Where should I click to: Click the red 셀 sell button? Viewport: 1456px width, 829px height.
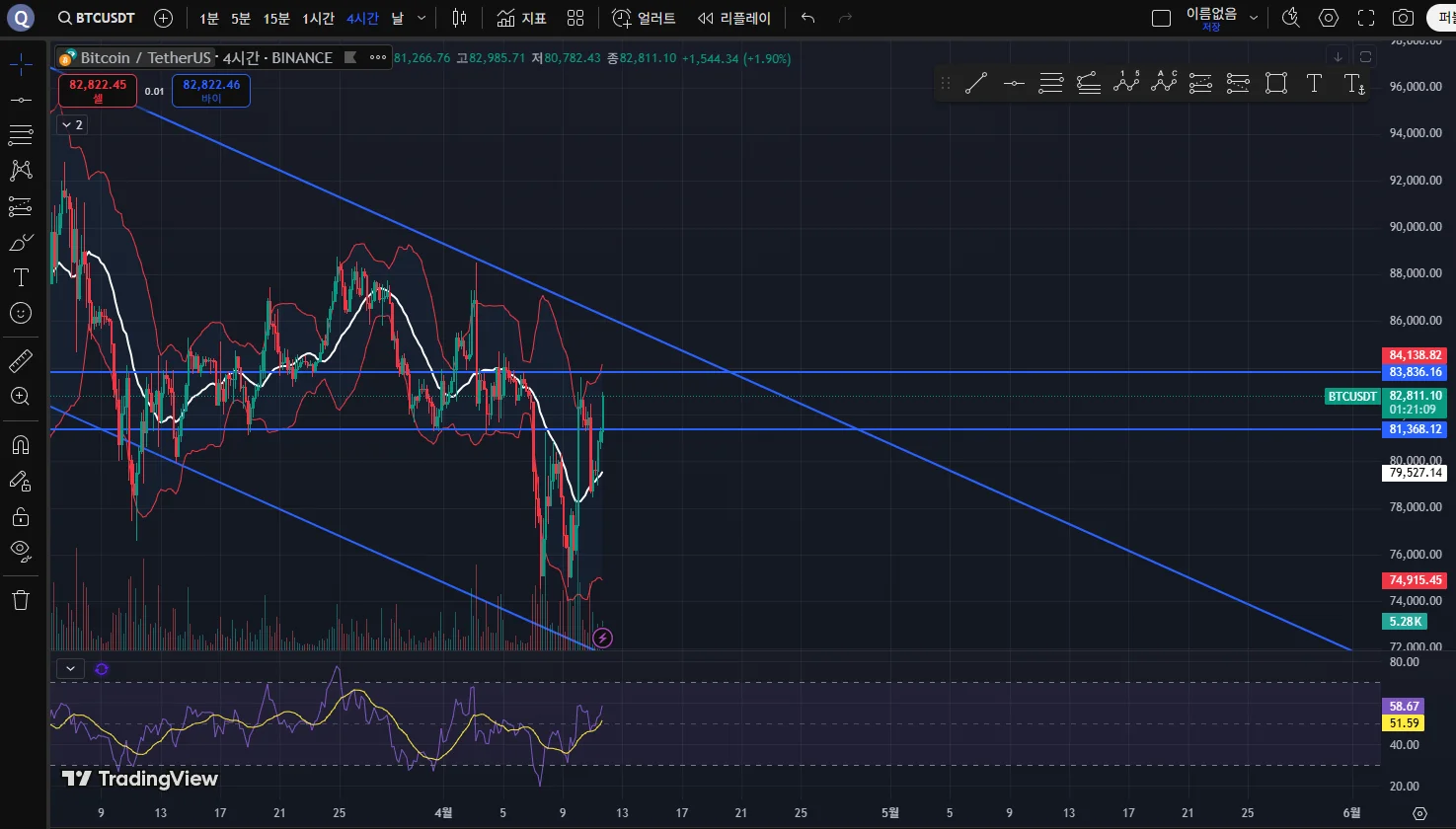point(98,91)
